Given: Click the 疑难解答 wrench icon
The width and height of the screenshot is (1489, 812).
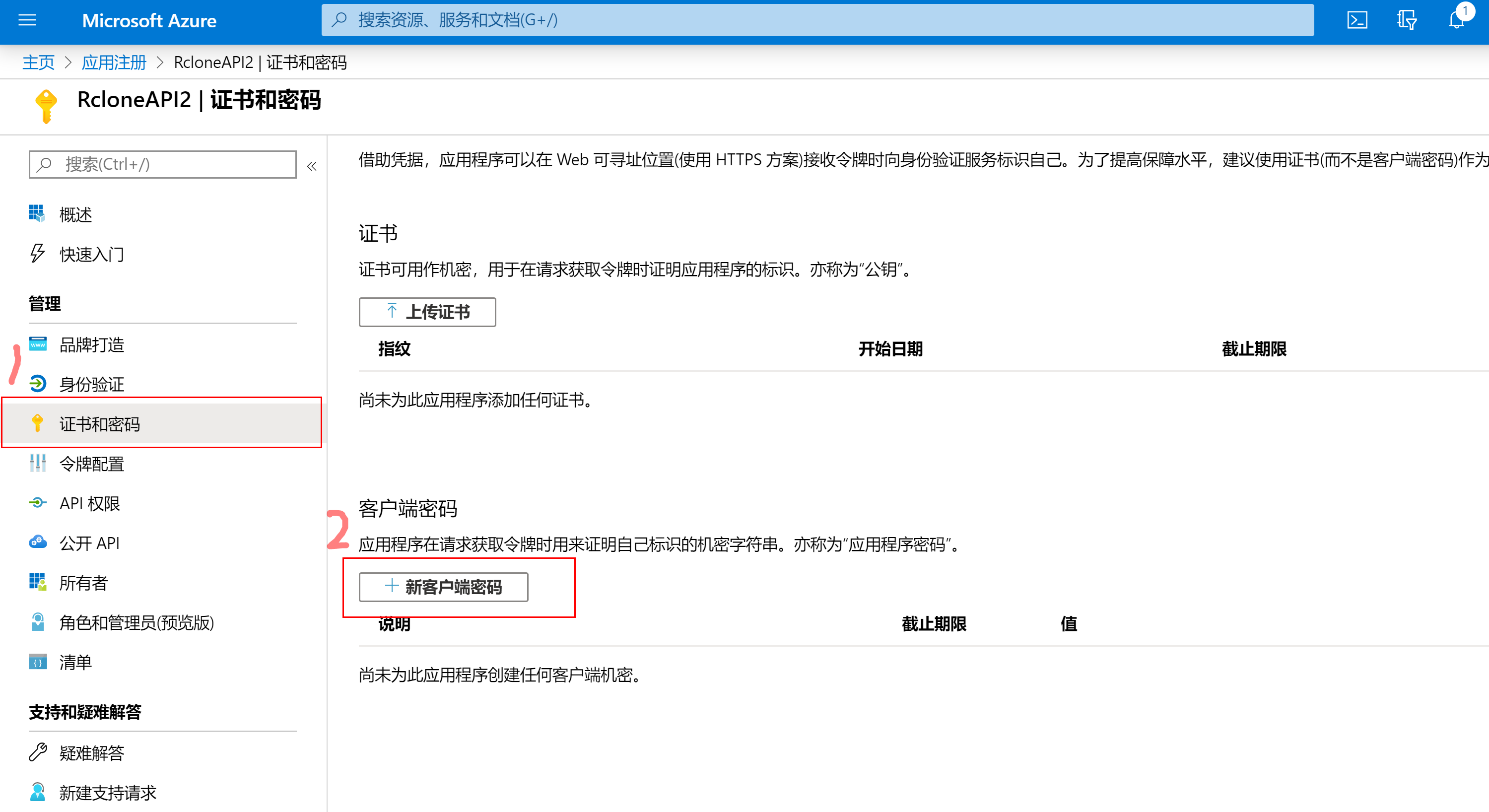Looking at the screenshot, I should (38, 752).
